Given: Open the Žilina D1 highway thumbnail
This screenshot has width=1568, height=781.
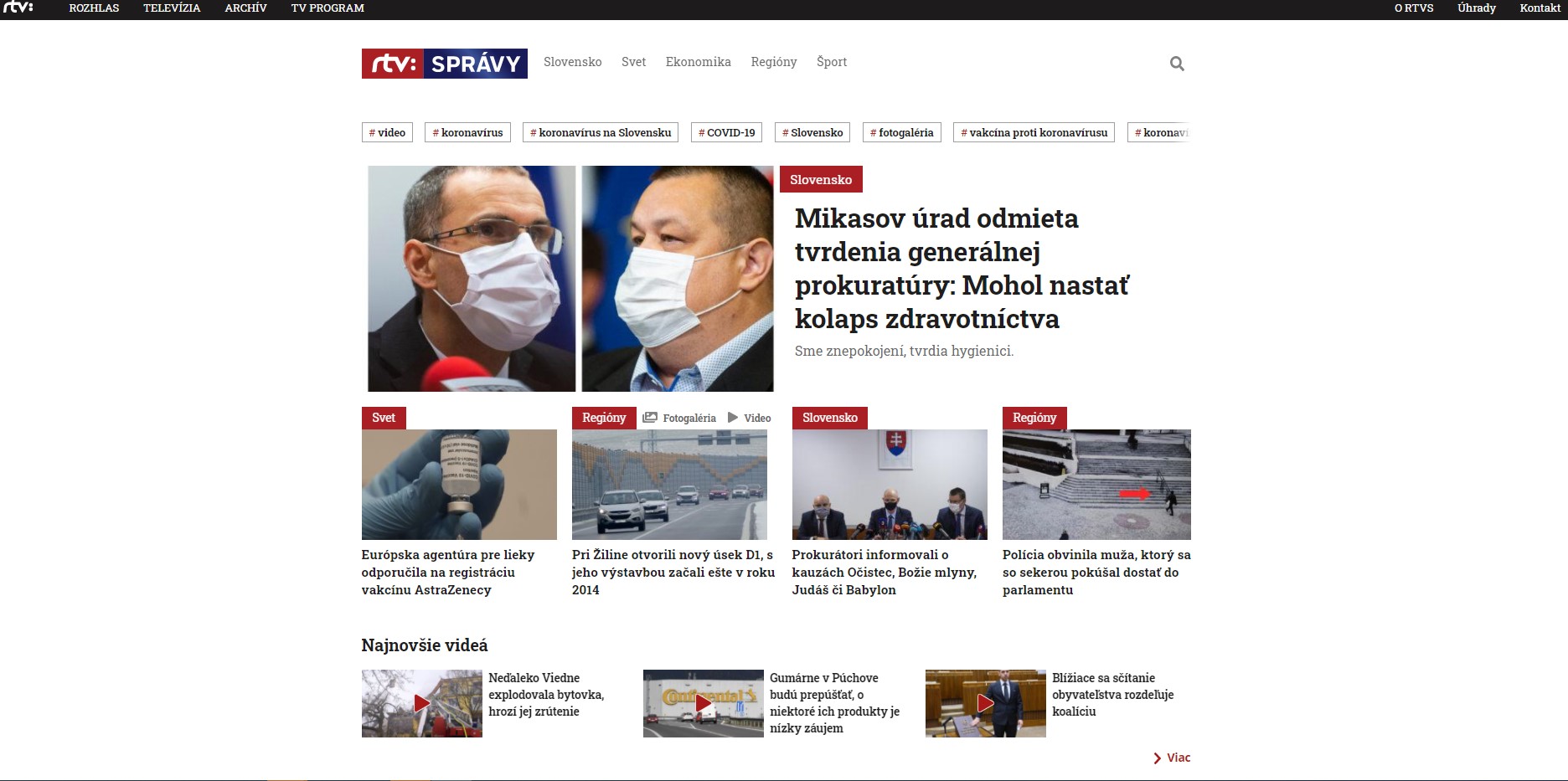Looking at the screenshot, I should [x=669, y=485].
